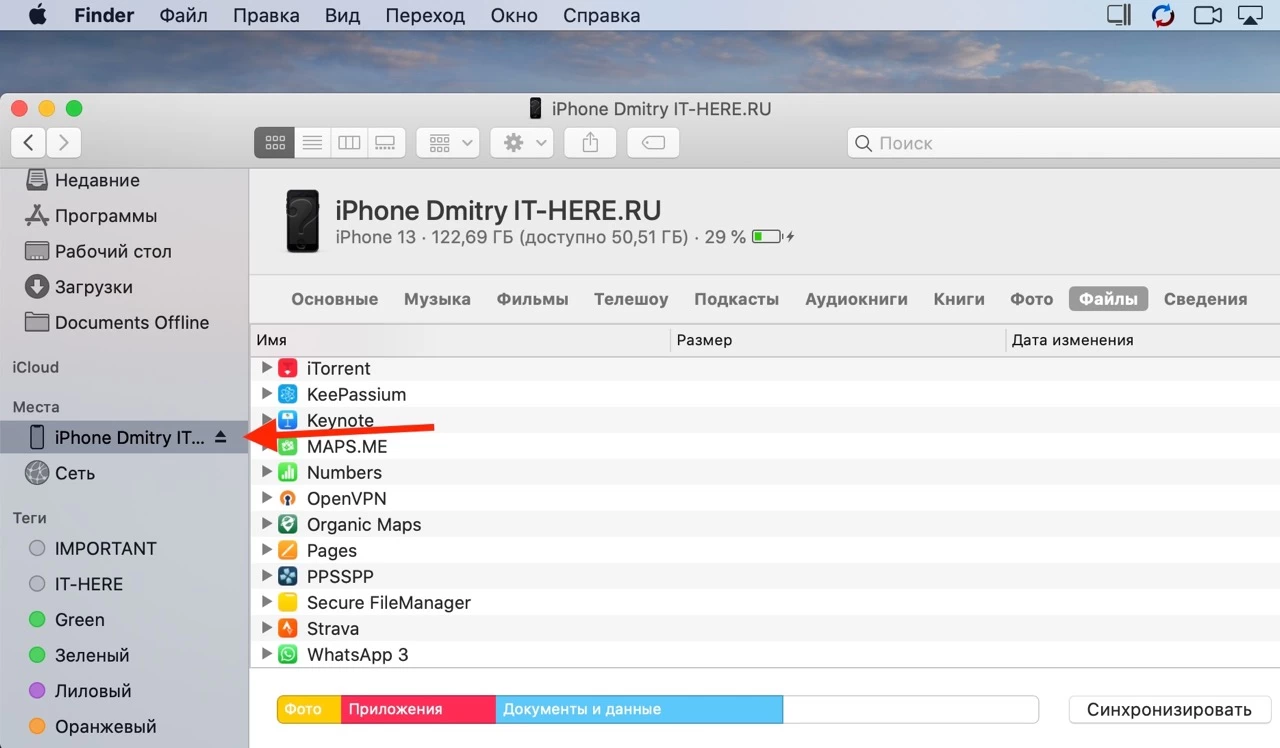Viewport: 1280px width, 748px height.
Task: Switch to column view mode
Action: pyautogui.click(x=349, y=143)
